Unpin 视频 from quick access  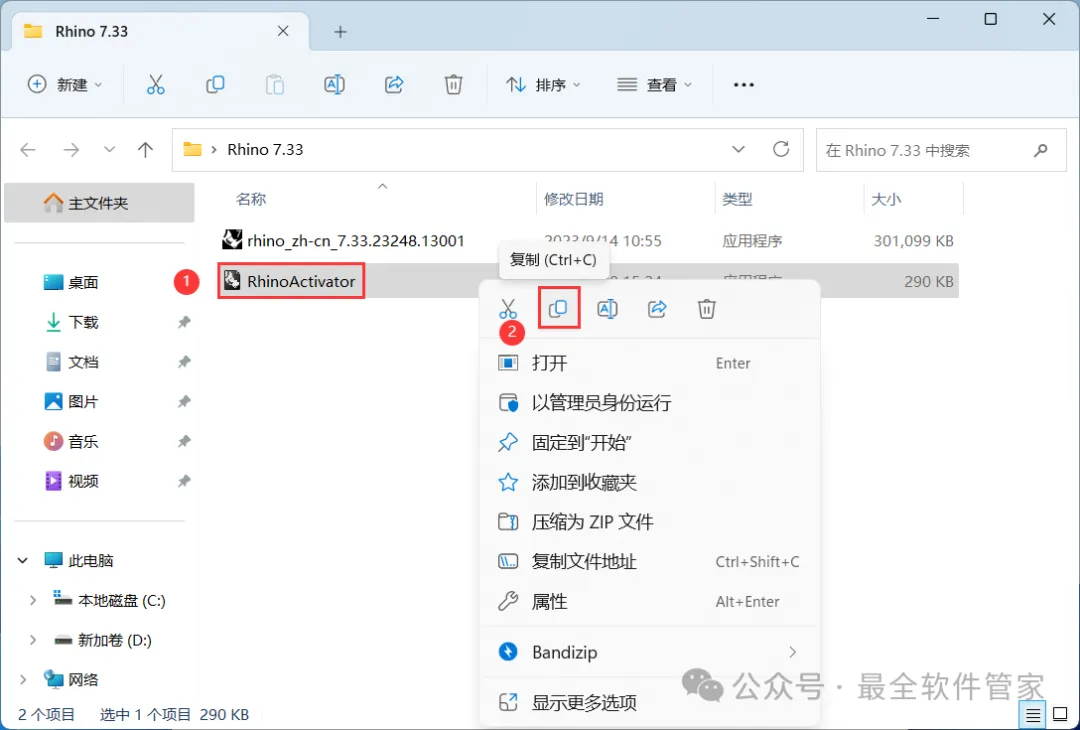pos(184,481)
